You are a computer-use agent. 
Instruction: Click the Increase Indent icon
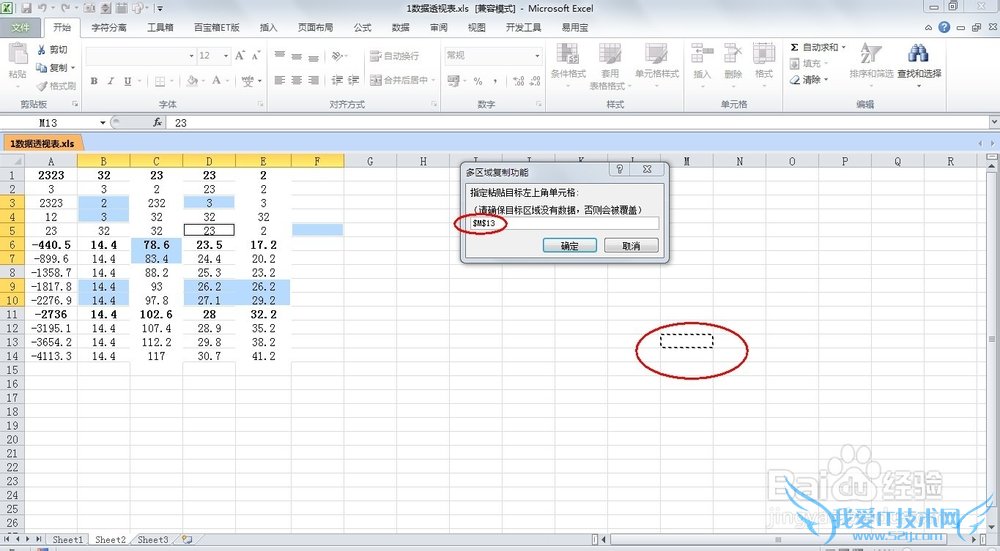click(x=353, y=80)
